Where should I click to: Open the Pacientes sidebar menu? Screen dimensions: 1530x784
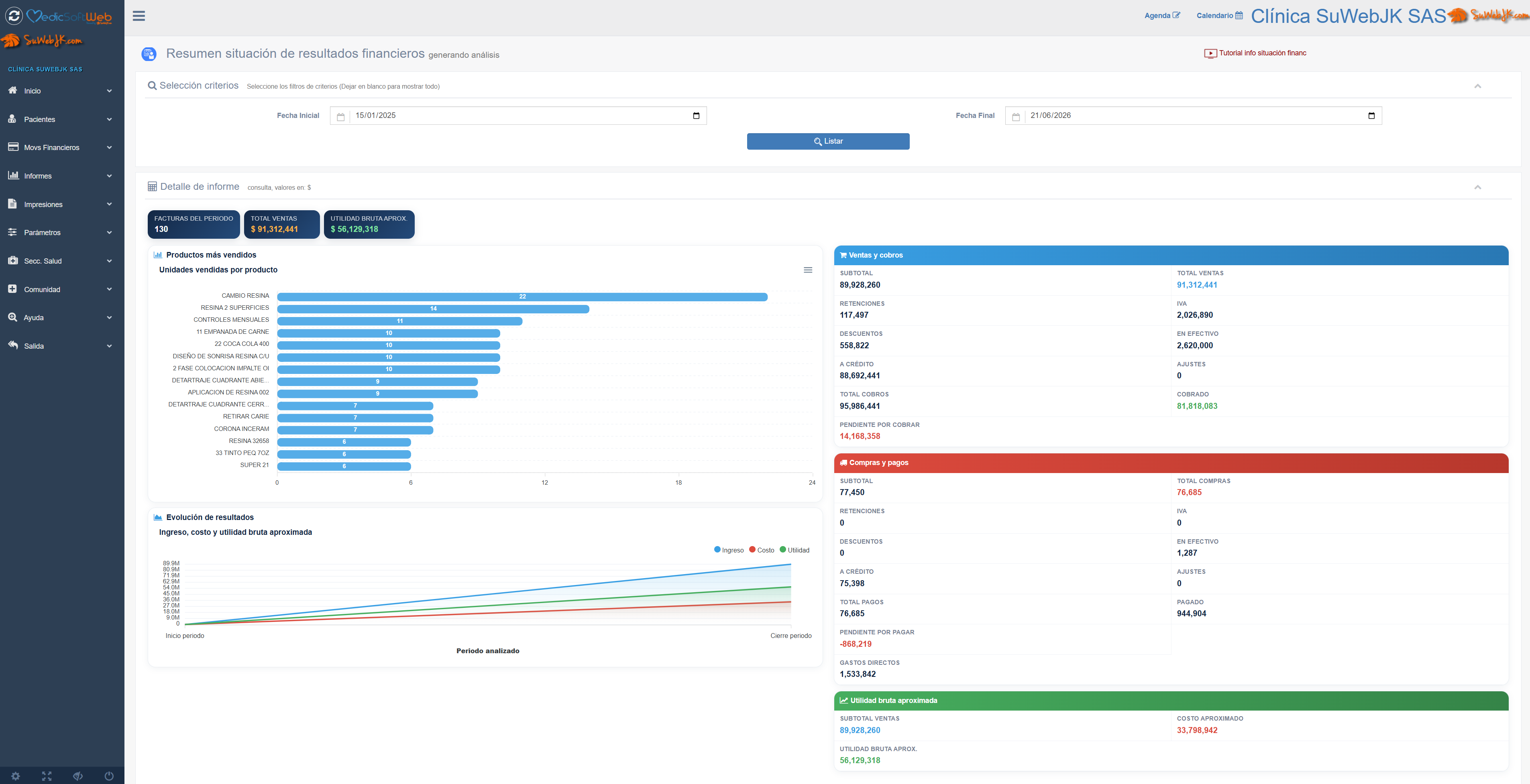[60, 119]
